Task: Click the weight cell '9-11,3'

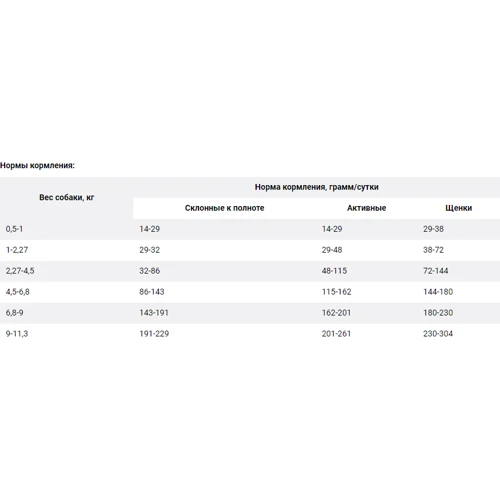Action: point(17,334)
